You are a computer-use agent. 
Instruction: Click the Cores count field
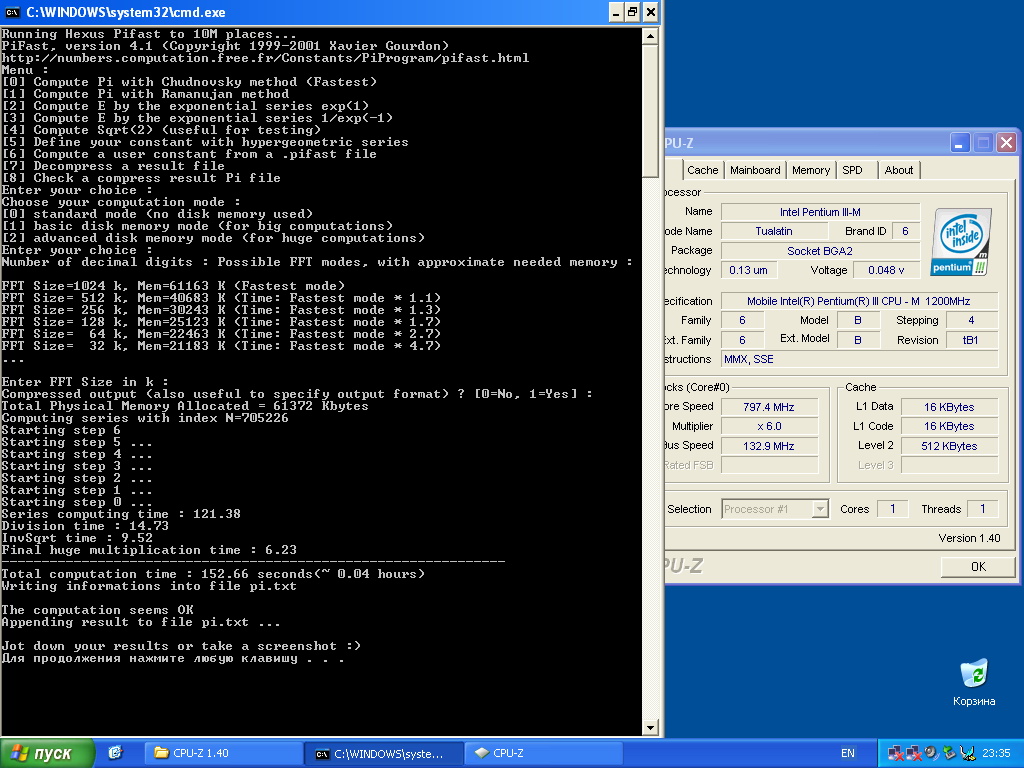[892, 509]
